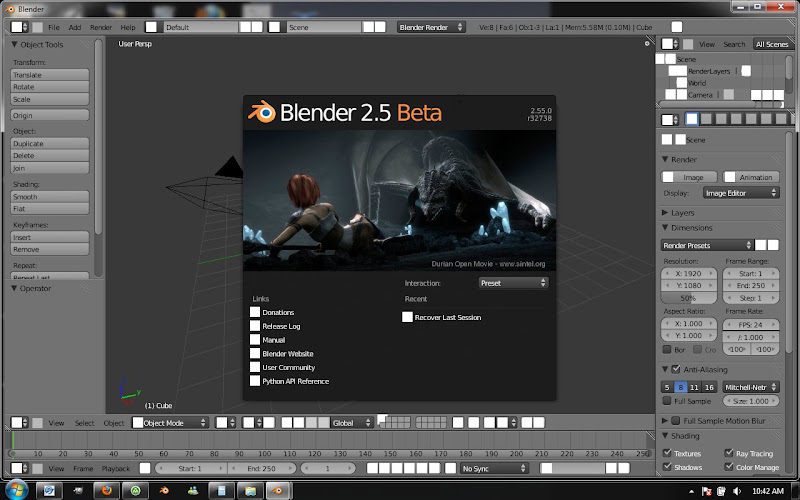Click the Duplicate object button
Viewport: 800px width, 500px height.
[49, 143]
